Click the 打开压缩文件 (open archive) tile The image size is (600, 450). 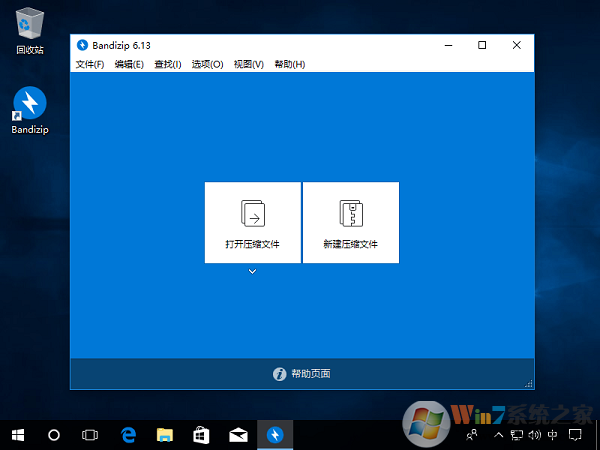tap(252, 222)
